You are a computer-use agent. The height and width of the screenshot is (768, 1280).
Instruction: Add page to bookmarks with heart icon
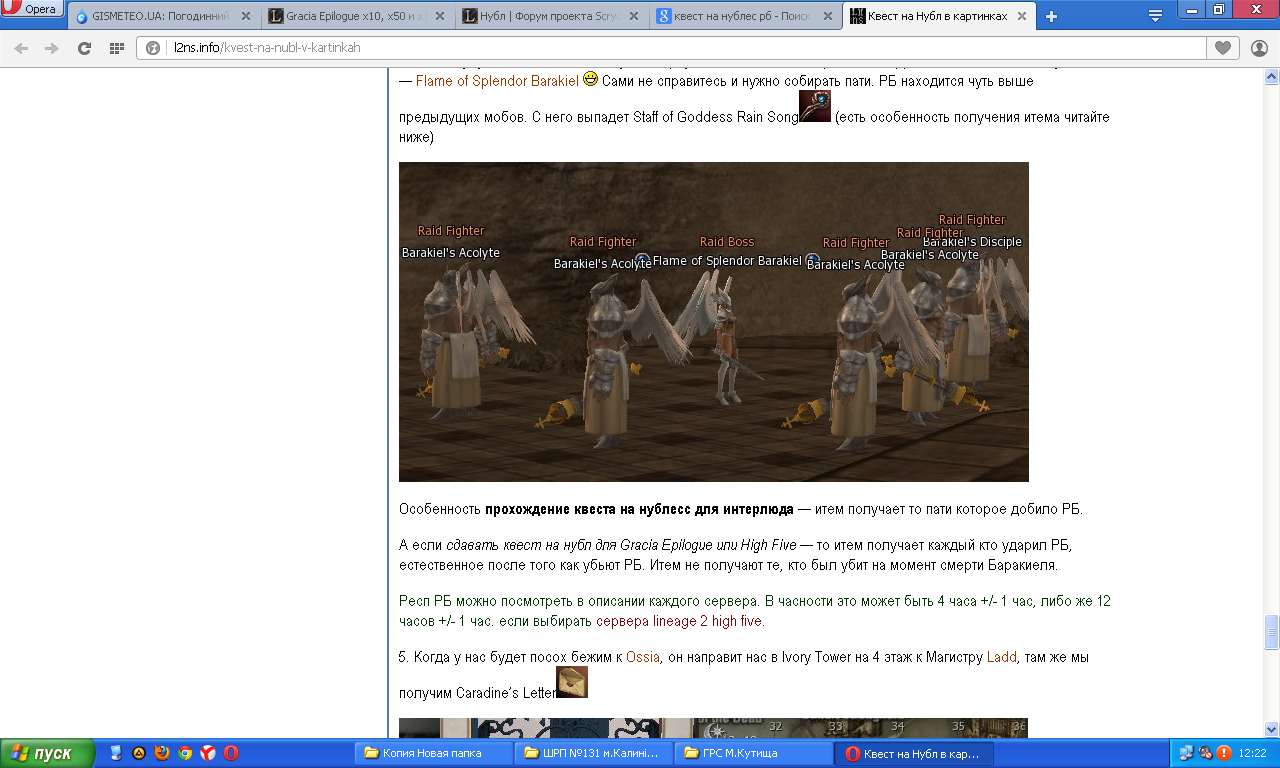pyautogui.click(x=1222, y=48)
